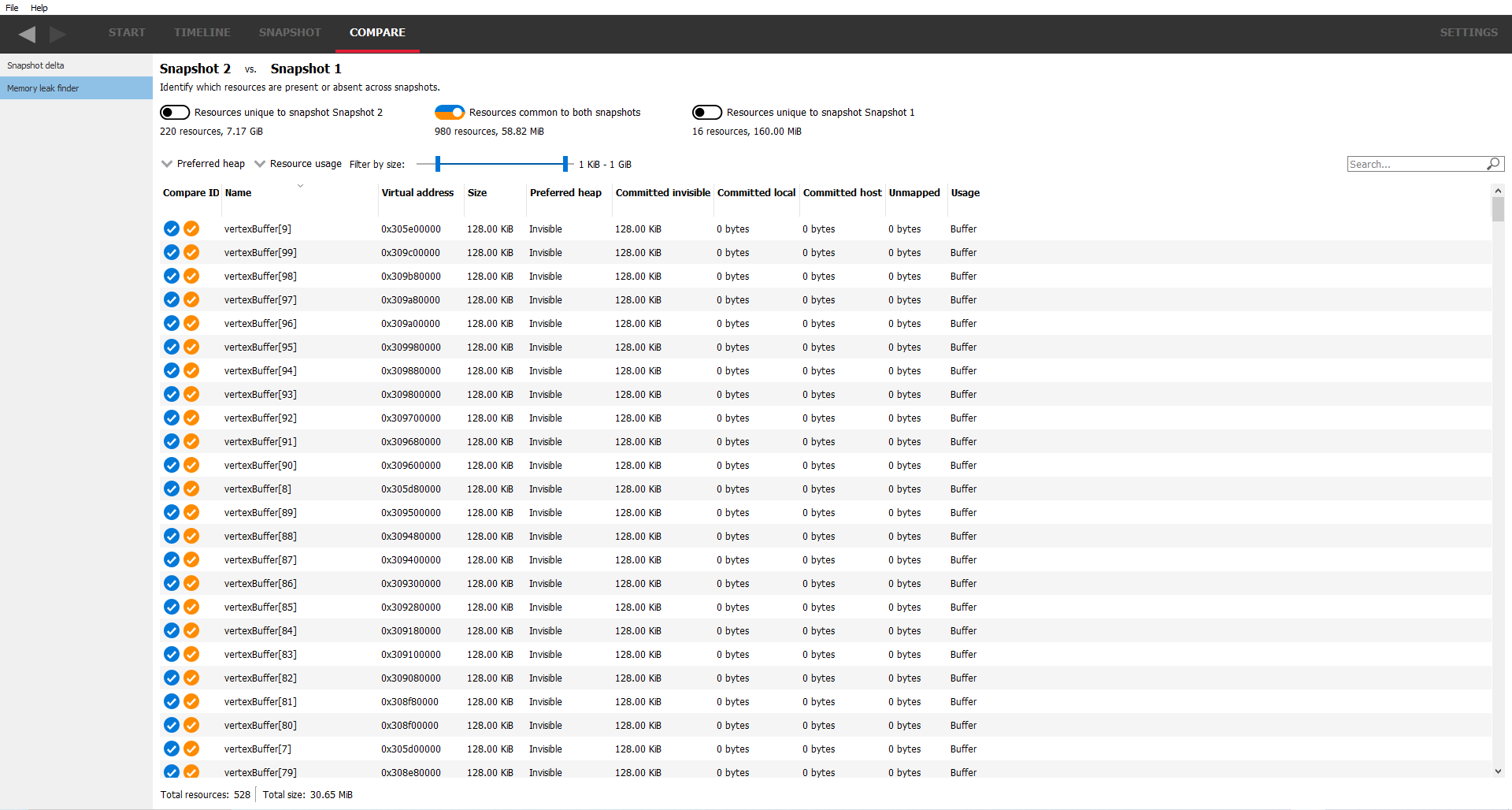Select Snapshot delta in the sidebar
This screenshot has height=810, width=1512.
(36, 65)
